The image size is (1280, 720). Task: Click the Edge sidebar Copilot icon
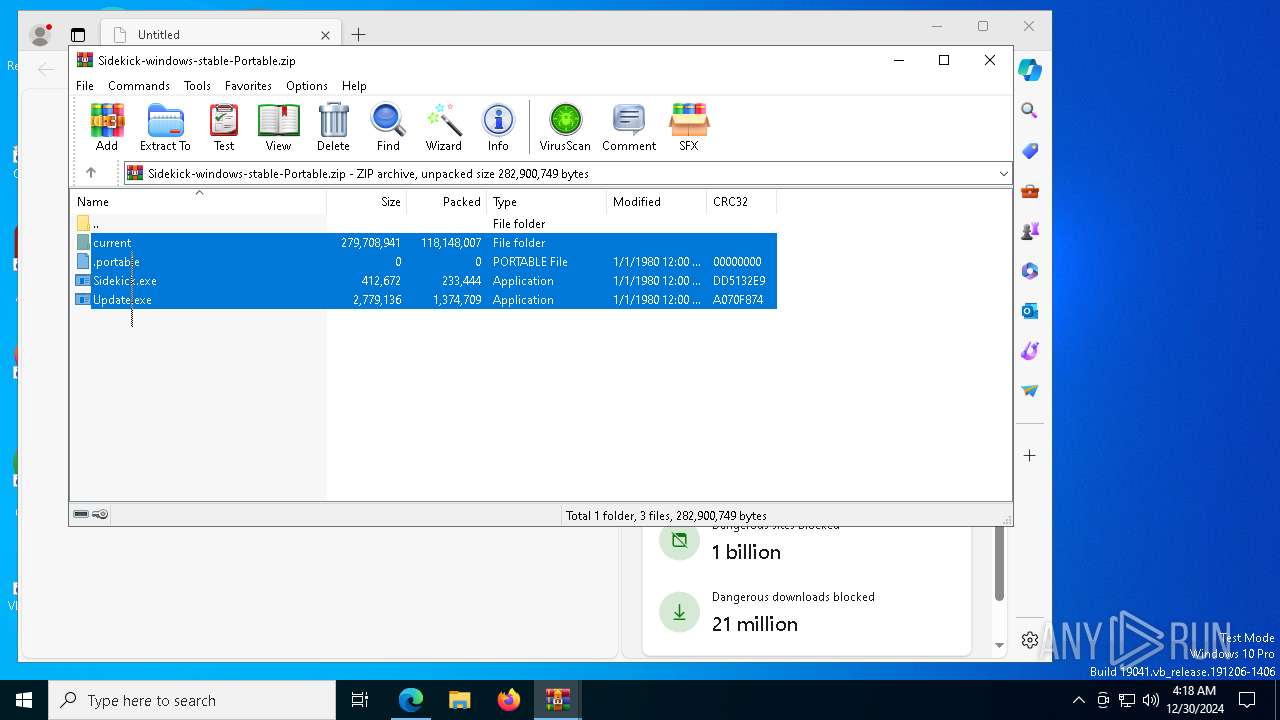point(1029,70)
